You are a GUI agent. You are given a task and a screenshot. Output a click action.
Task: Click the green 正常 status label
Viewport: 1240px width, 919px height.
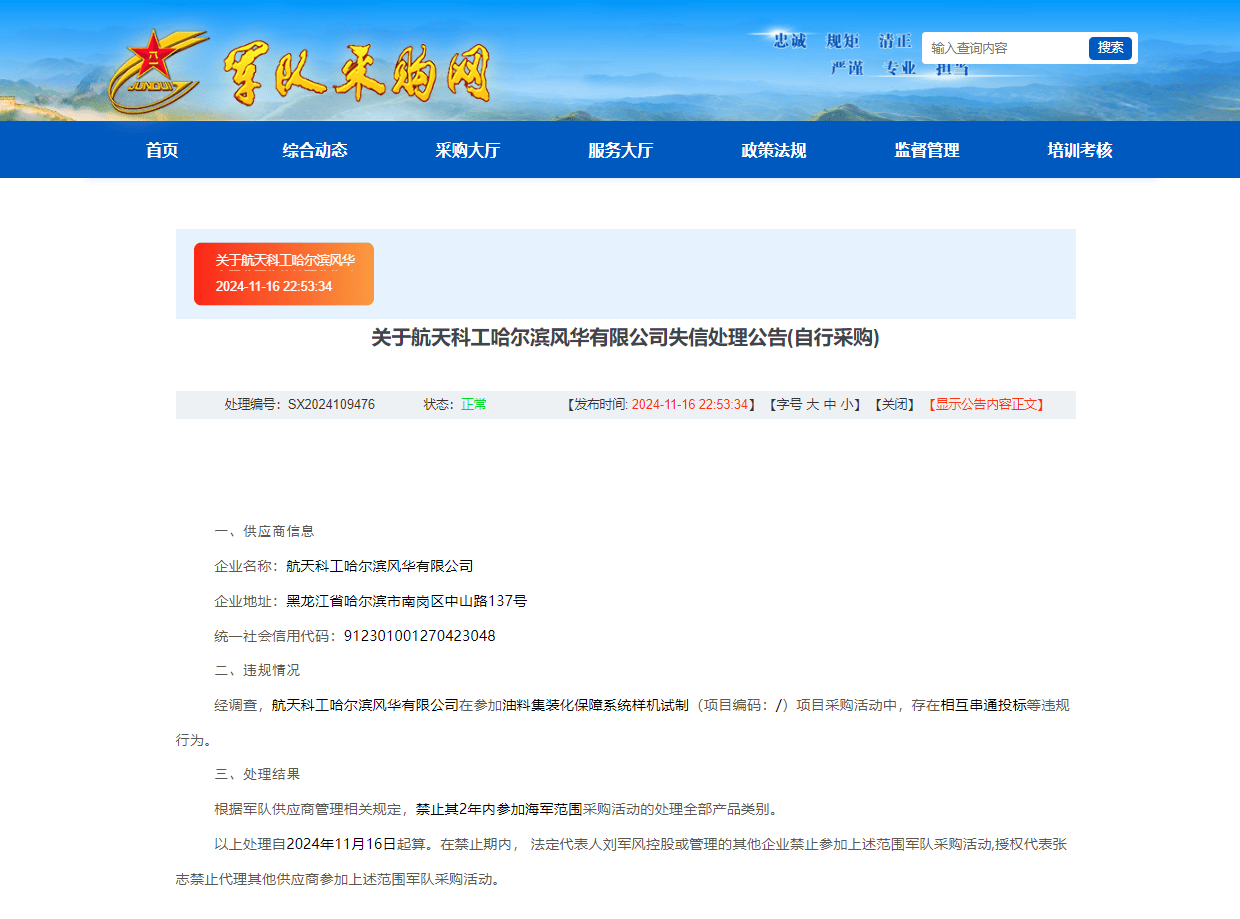click(x=473, y=405)
